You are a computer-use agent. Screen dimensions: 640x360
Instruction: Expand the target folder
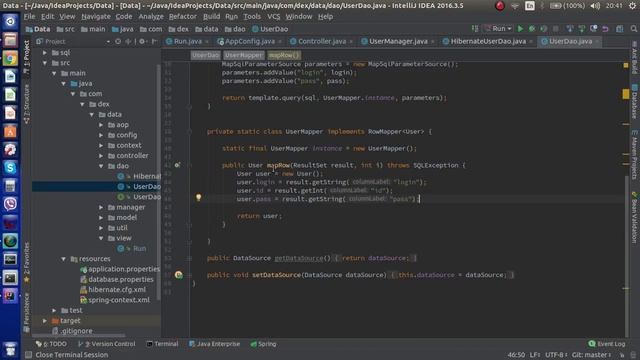(45, 321)
